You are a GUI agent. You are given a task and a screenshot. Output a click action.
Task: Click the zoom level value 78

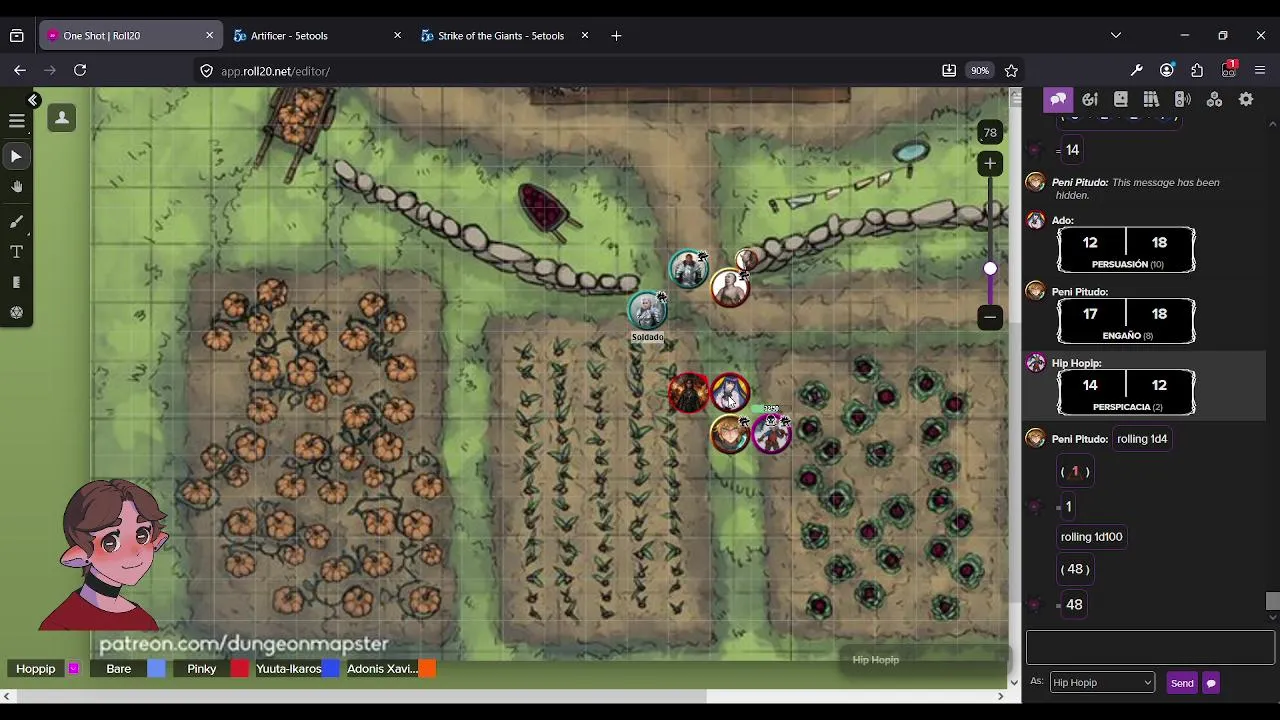989,132
